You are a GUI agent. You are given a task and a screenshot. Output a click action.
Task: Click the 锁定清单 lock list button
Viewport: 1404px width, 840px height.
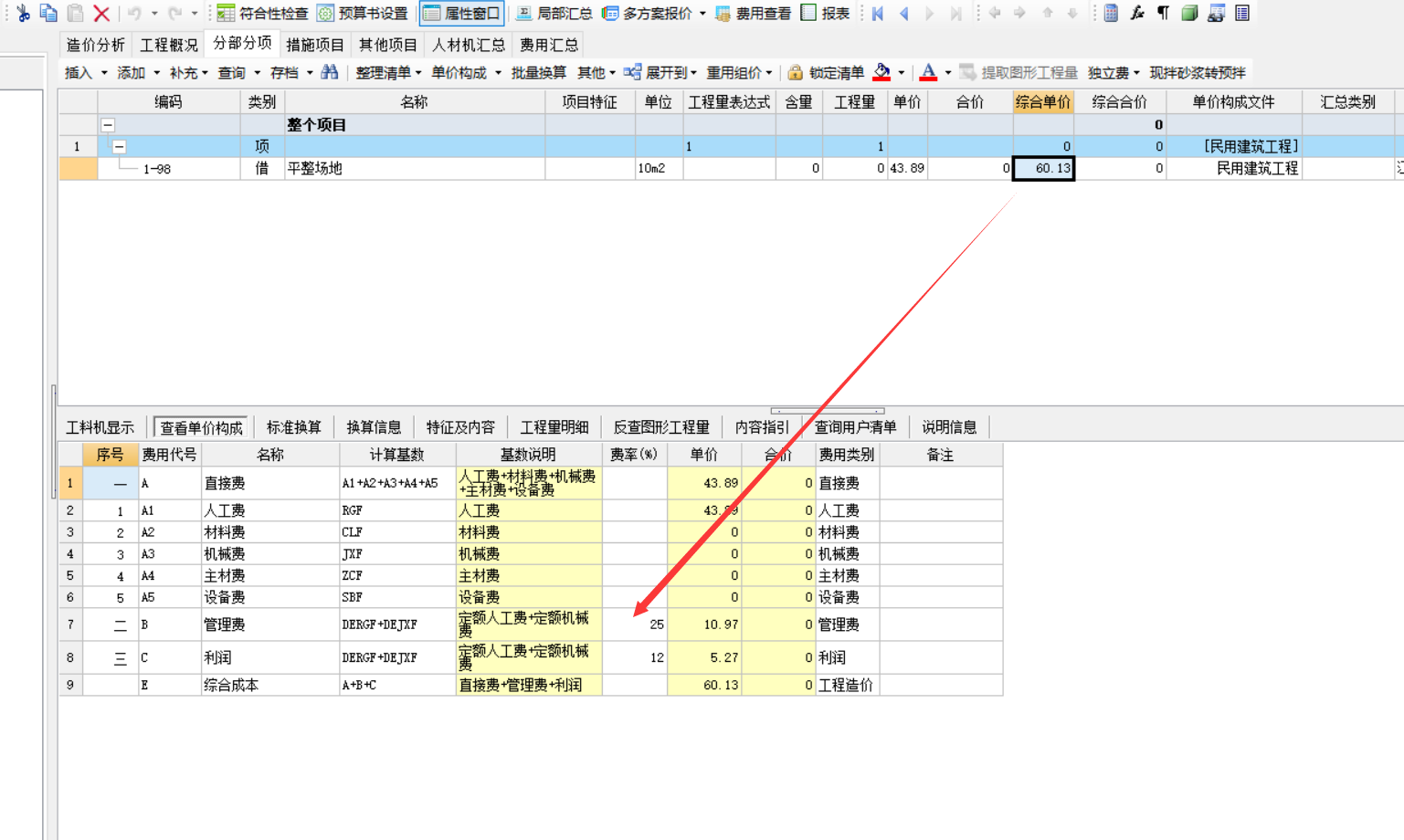[826, 72]
